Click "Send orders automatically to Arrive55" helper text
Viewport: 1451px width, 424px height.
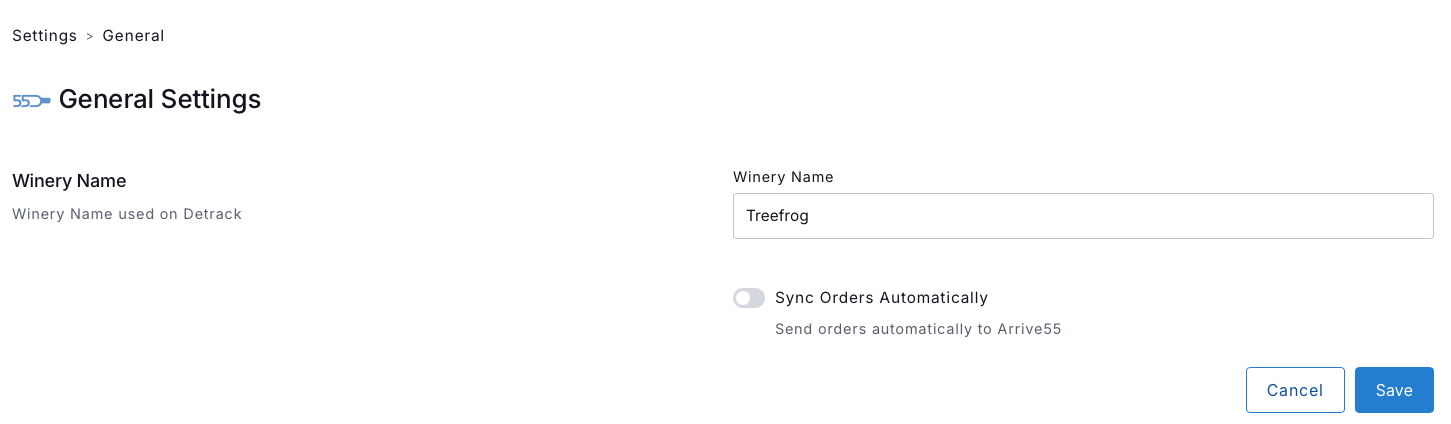[x=917, y=329]
